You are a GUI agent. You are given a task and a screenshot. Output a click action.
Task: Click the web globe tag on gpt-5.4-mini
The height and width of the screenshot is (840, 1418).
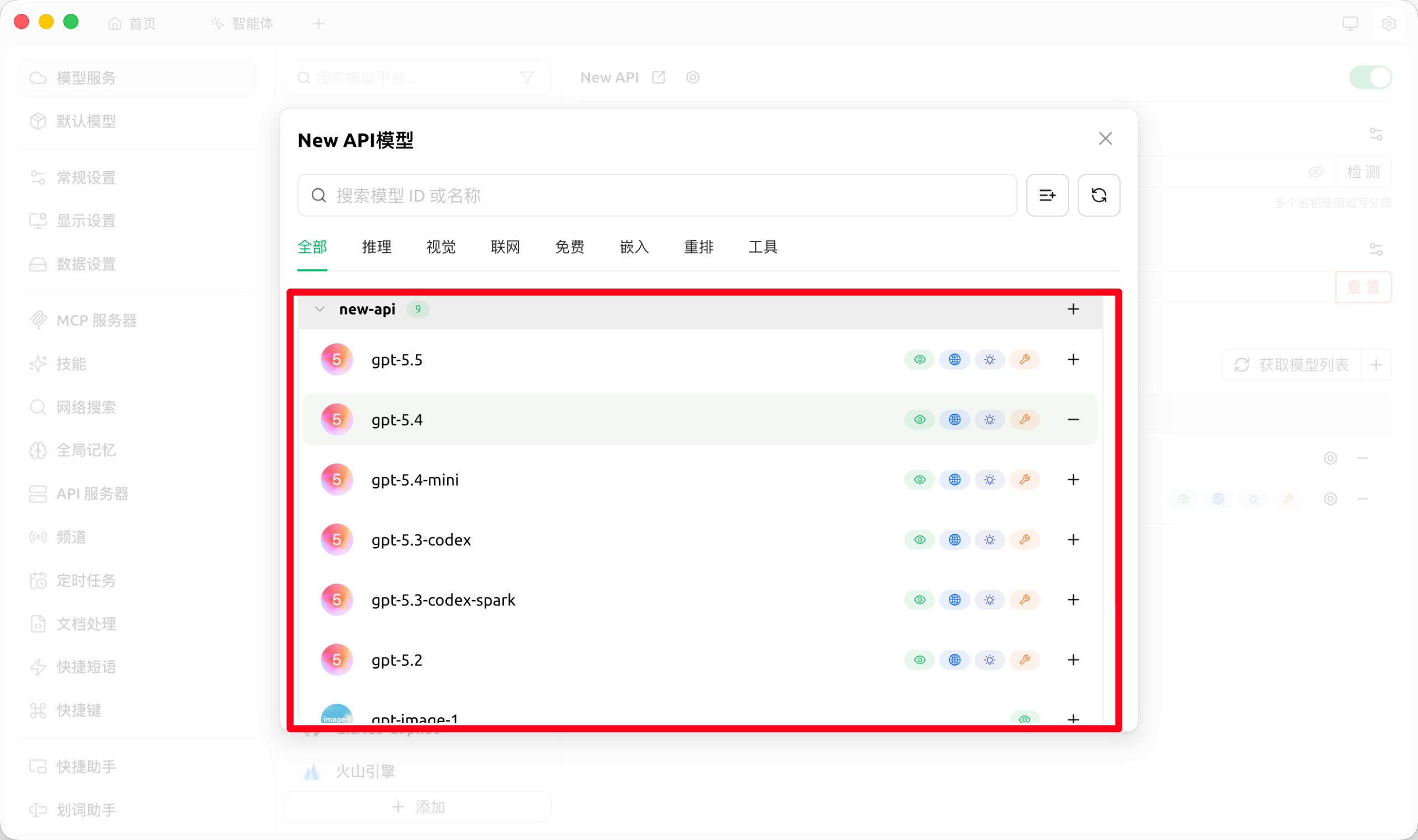(954, 480)
